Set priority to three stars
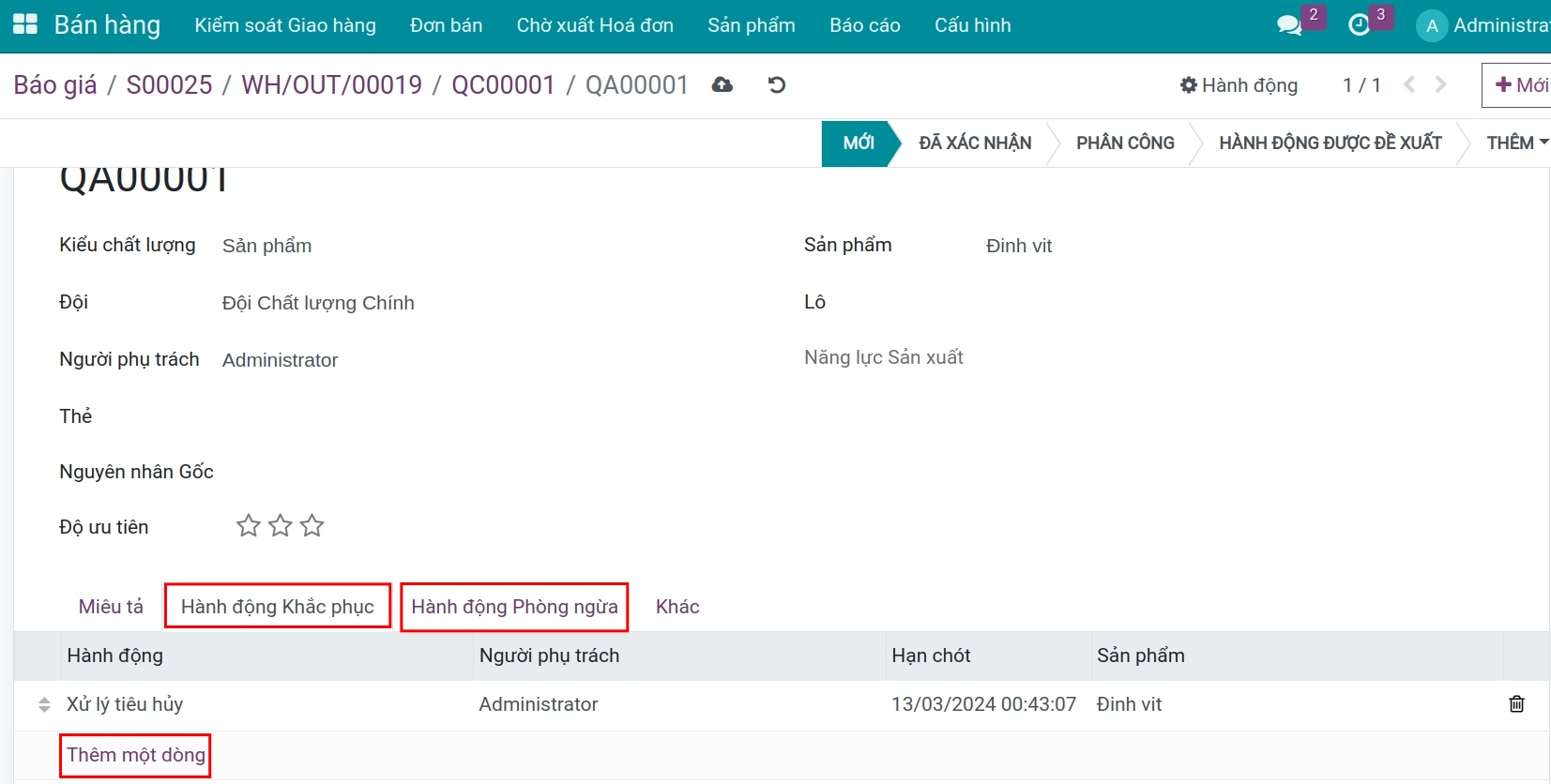1551x784 pixels. tap(312, 526)
